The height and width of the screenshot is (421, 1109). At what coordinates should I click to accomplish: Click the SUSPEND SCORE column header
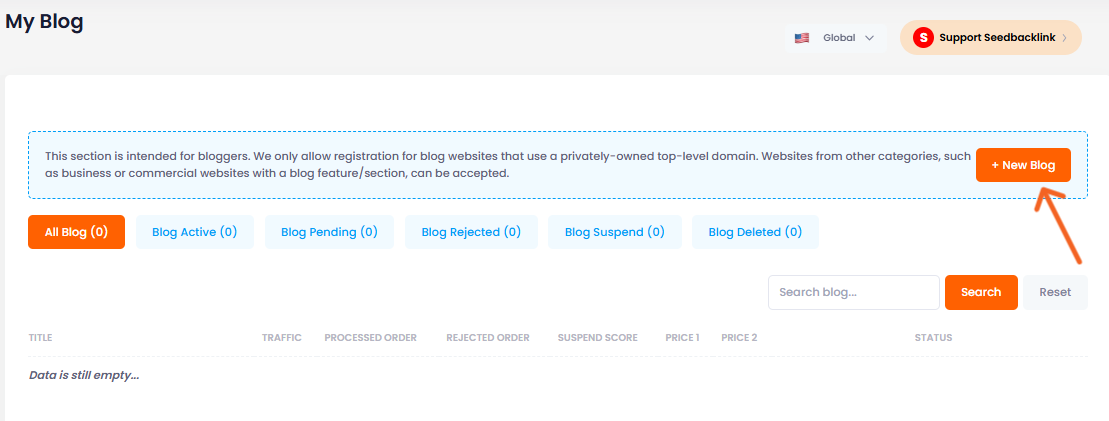pos(597,338)
